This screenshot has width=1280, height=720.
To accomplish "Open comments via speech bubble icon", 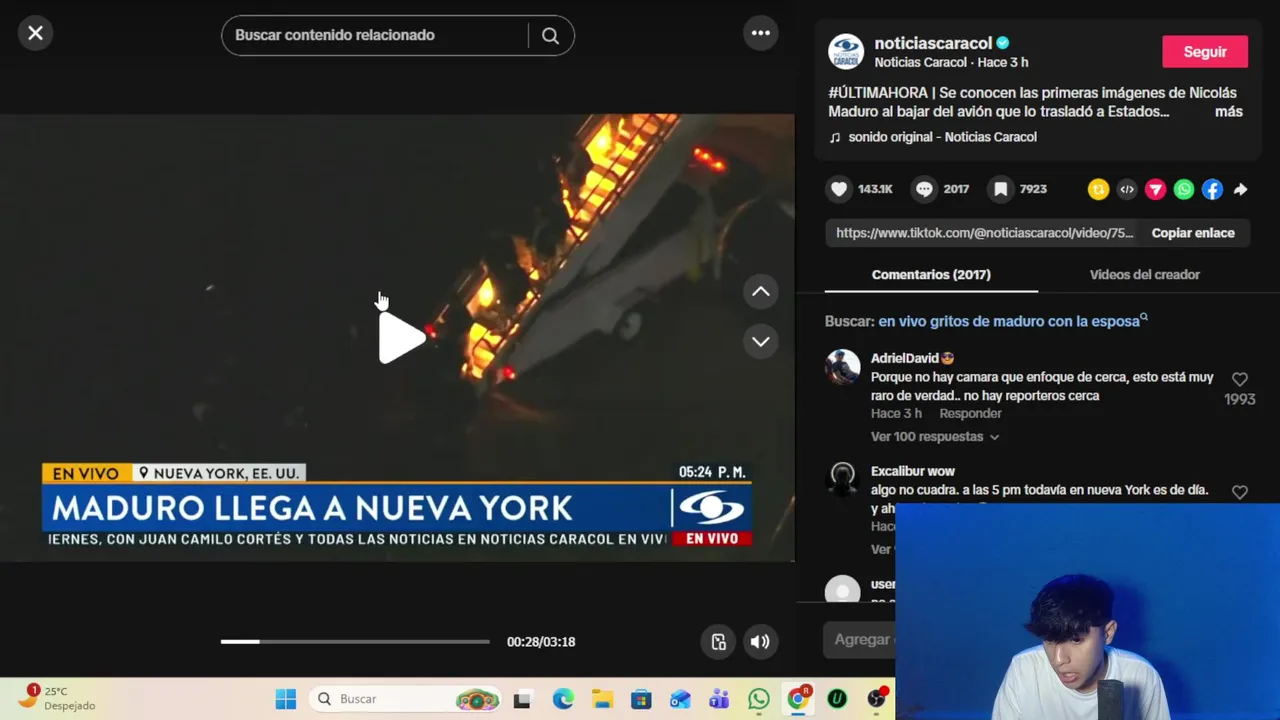I will tap(925, 189).
